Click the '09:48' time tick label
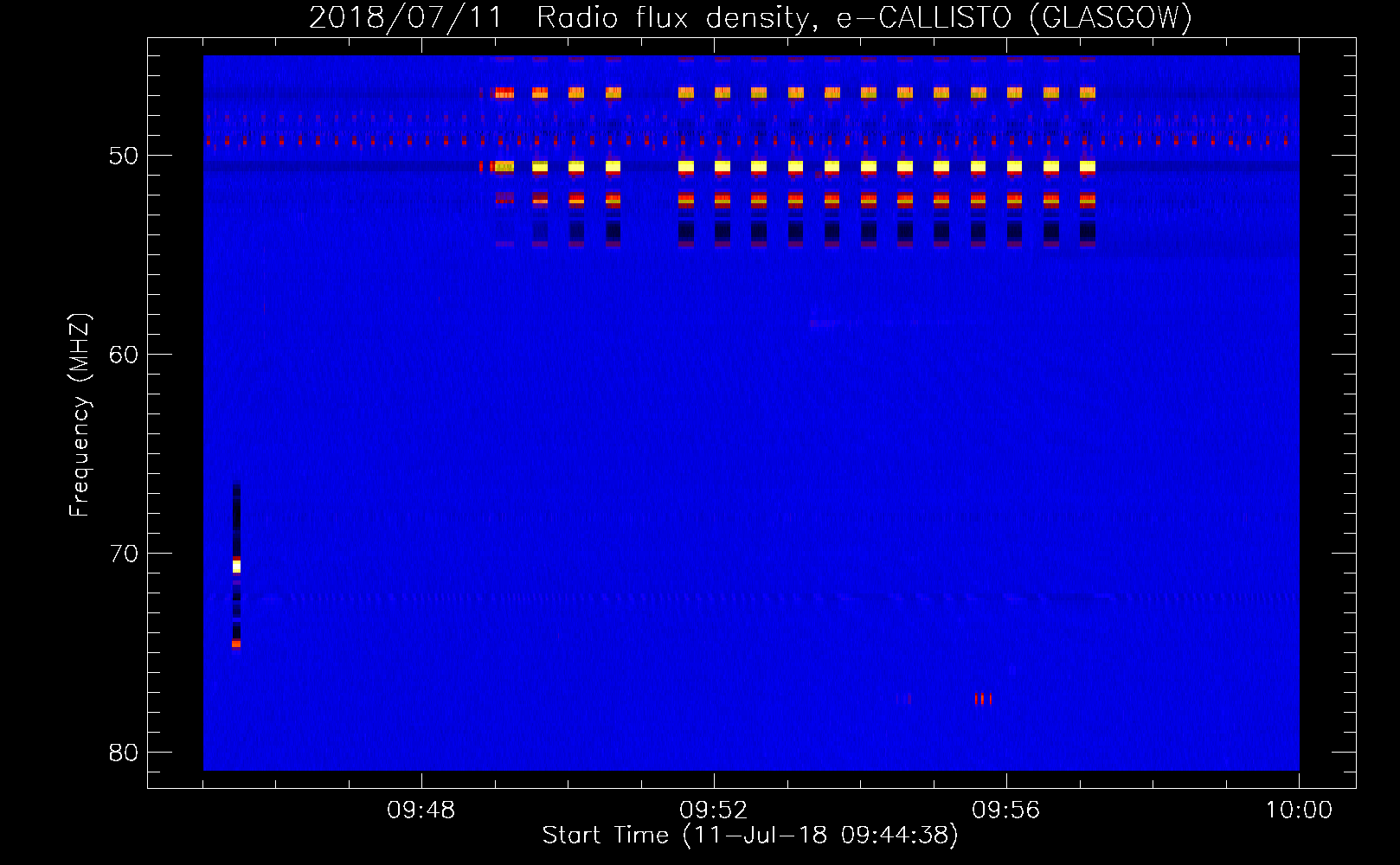1400x865 pixels. tap(421, 810)
